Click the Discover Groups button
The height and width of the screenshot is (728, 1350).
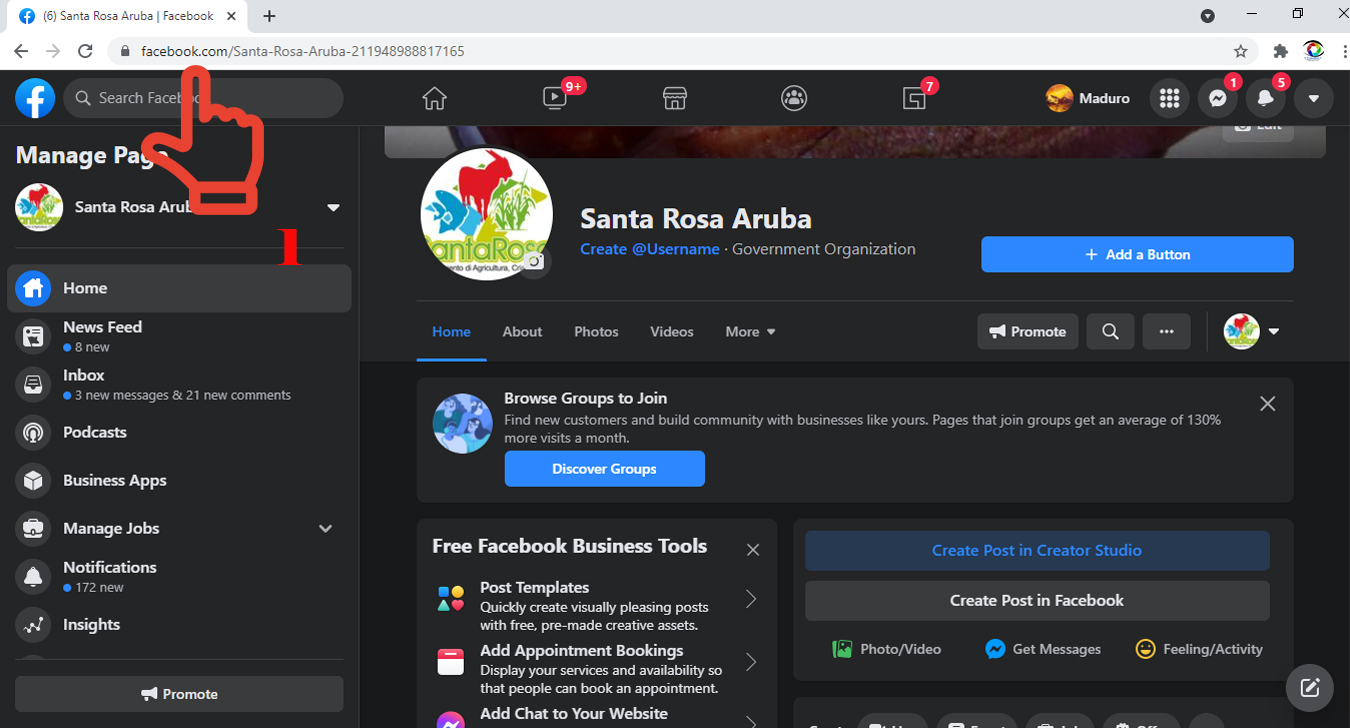tap(604, 468)
